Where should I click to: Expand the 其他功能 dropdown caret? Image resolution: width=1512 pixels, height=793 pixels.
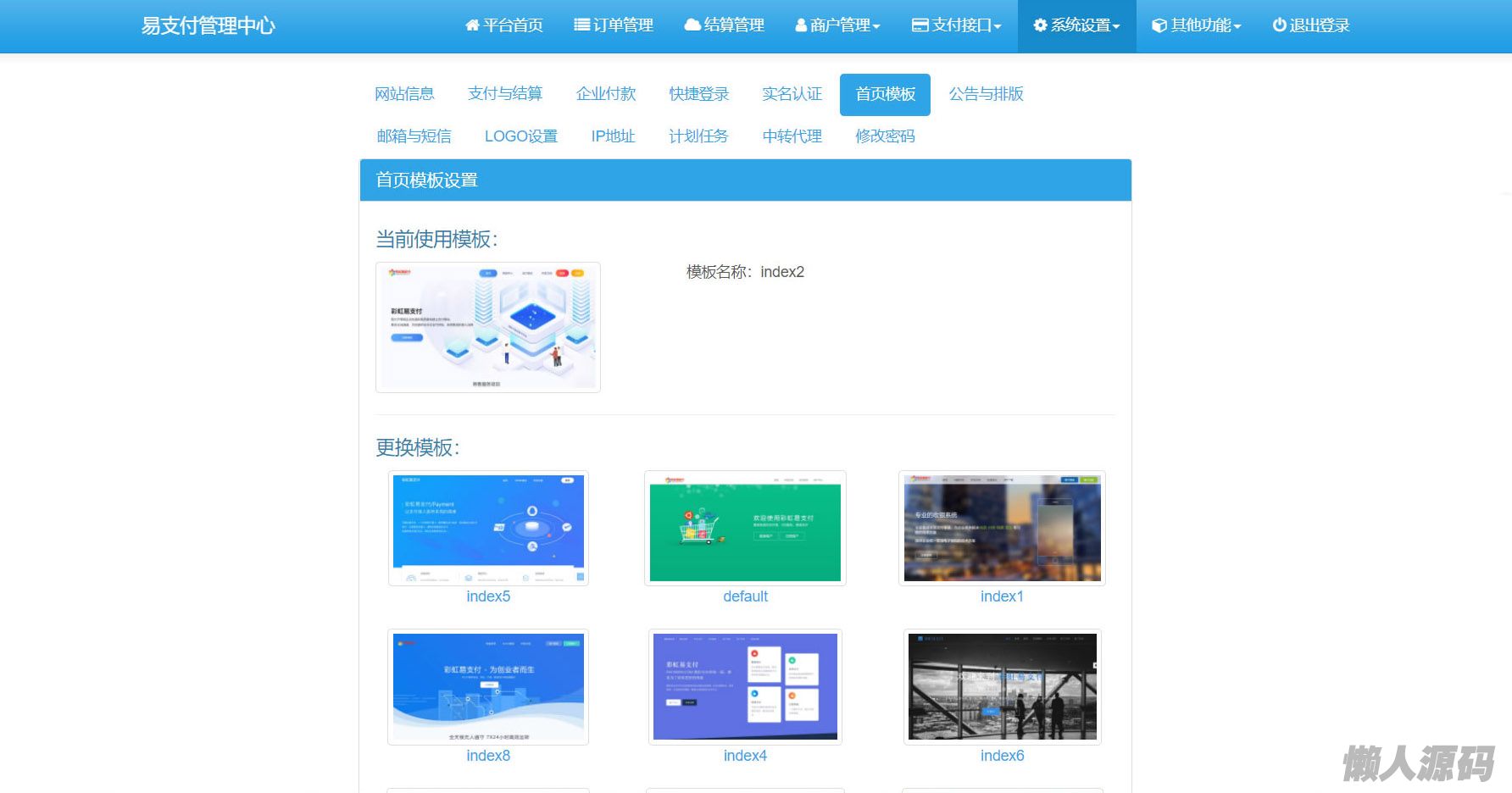1237,27
